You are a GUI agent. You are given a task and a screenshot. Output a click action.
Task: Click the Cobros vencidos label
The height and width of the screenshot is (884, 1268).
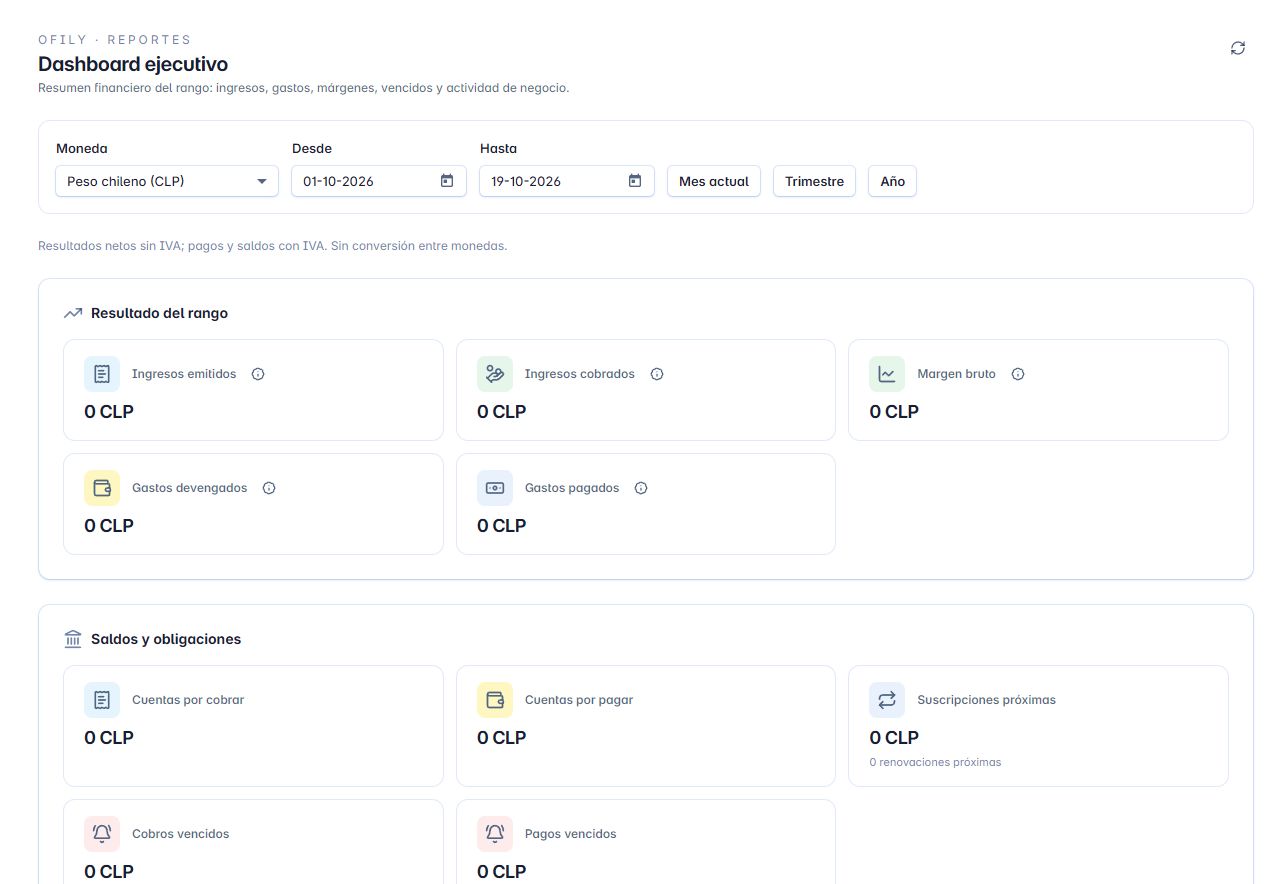click(x=180, y=834)
